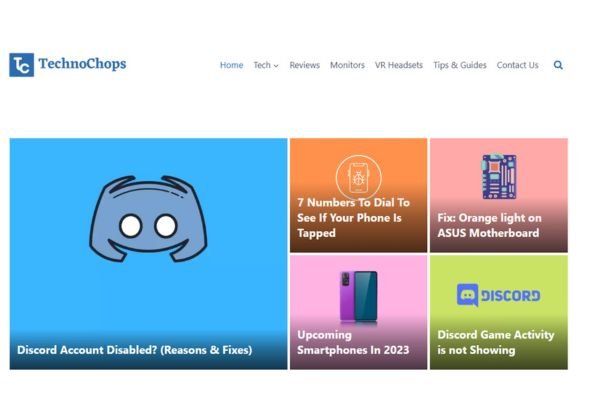The width and height of the screenshot is (600, 409).
Task: Click the motherboard illustration icon
Action: tap(499, 176)
